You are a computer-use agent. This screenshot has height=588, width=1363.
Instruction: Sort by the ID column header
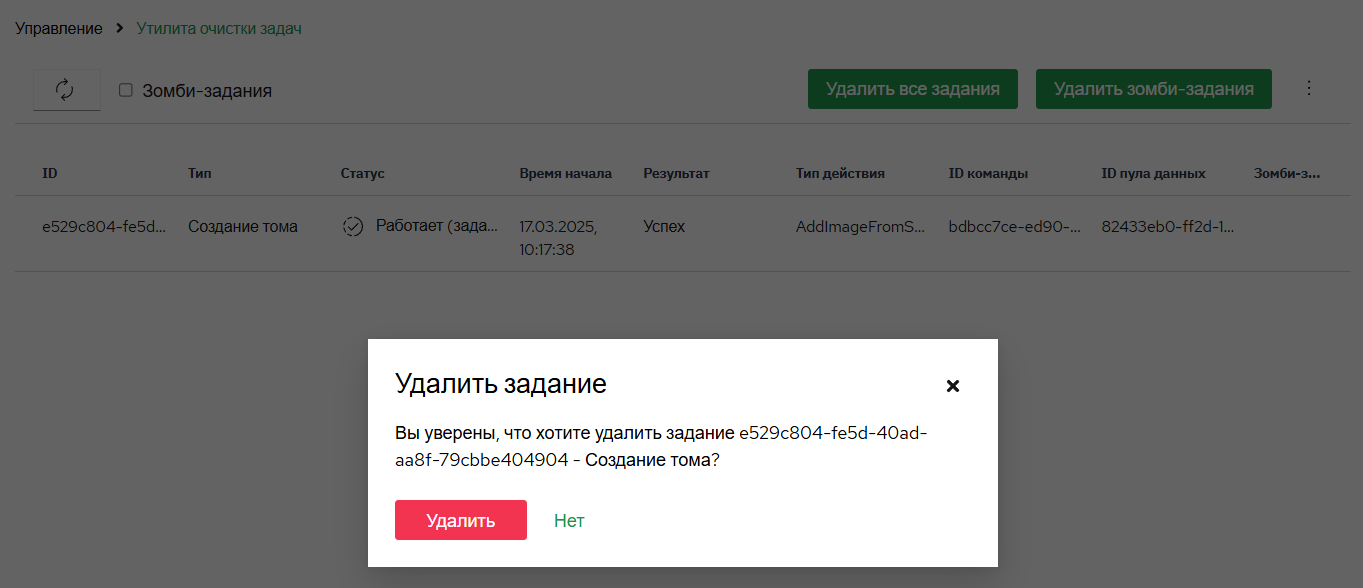coord(50,173)
